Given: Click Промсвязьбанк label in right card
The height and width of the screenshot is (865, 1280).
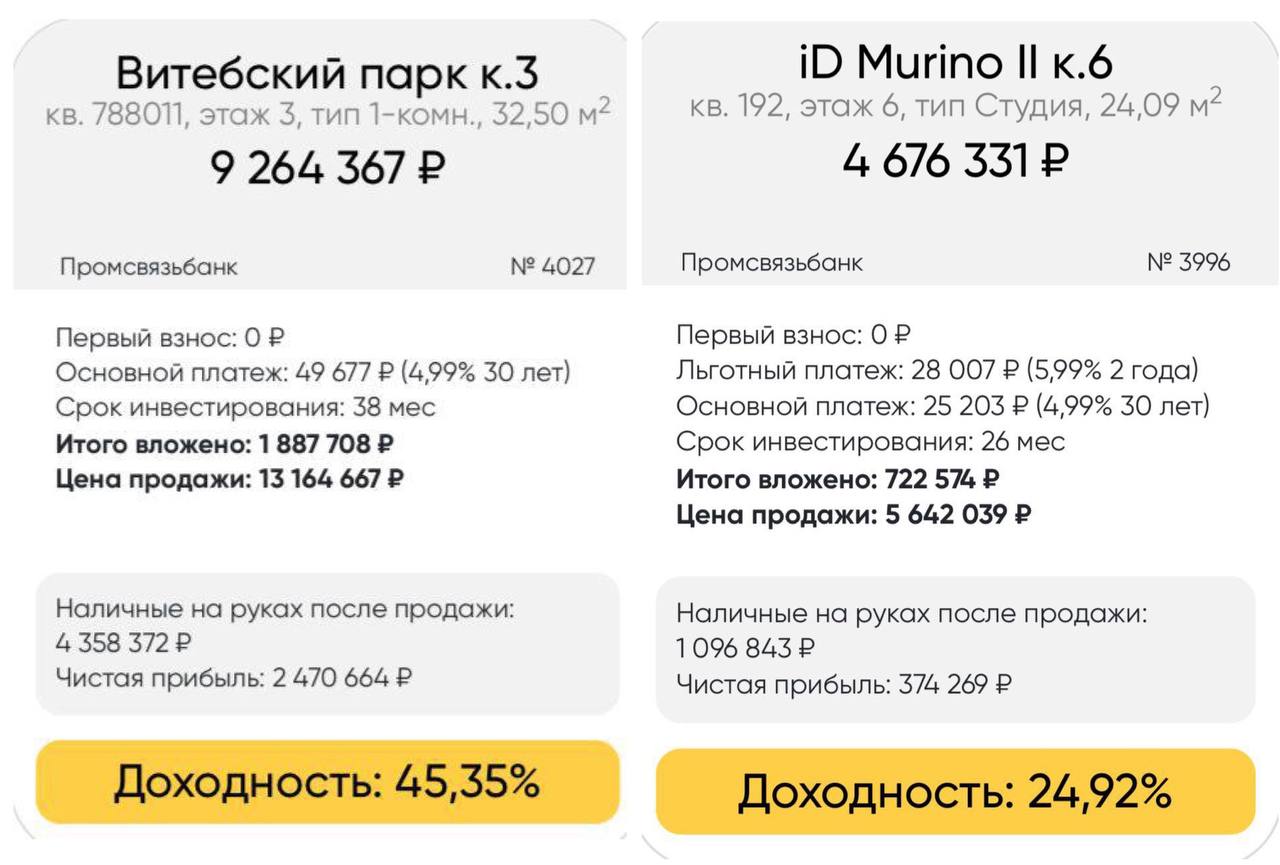Looking at the screenshot, I should [x=771, y=263].
